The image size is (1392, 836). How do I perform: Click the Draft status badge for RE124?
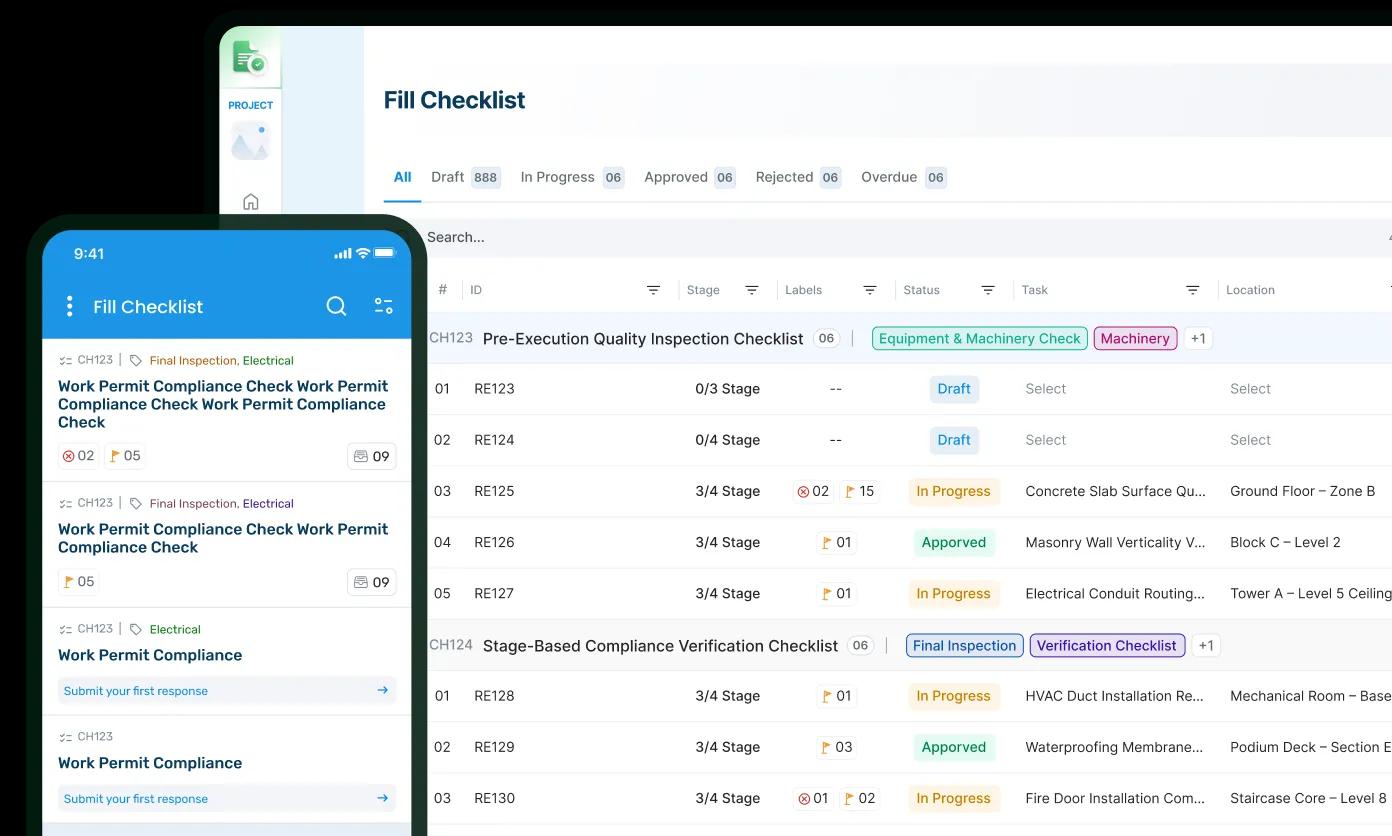954,440
